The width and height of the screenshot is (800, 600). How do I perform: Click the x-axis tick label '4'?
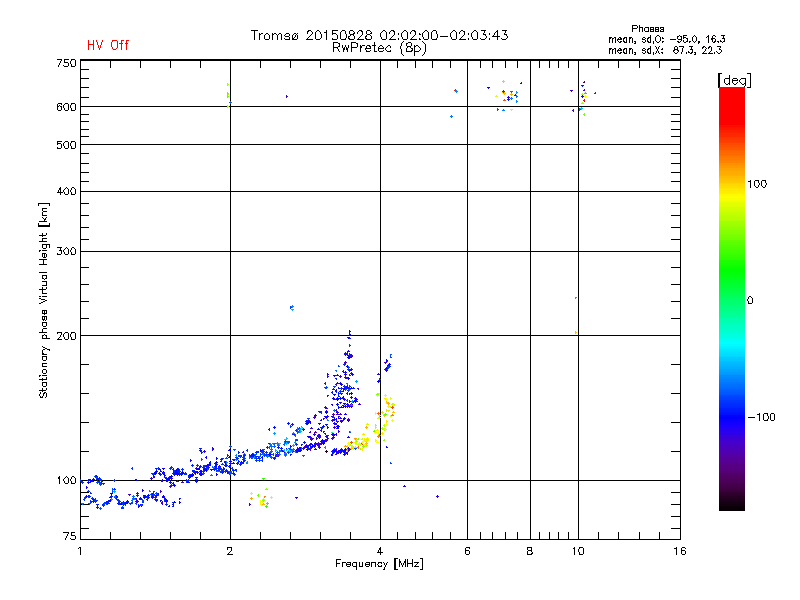pyautogui.click(x=380, y=551)
